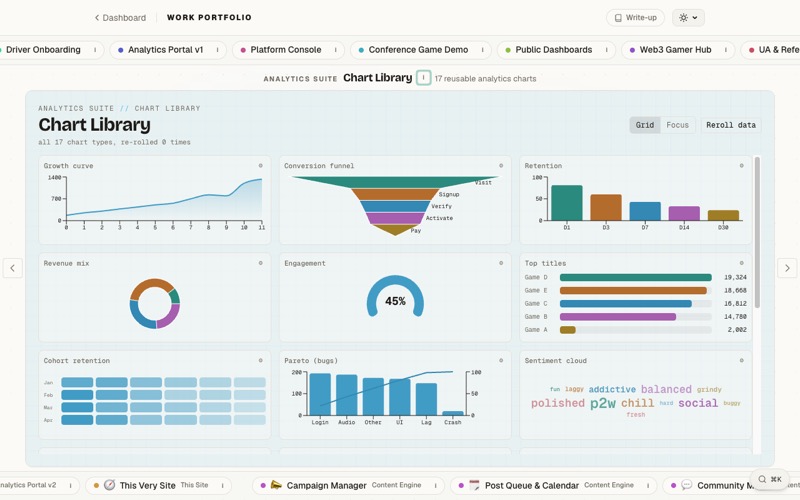Select the Driver Onboarding tab

[43, 50]
